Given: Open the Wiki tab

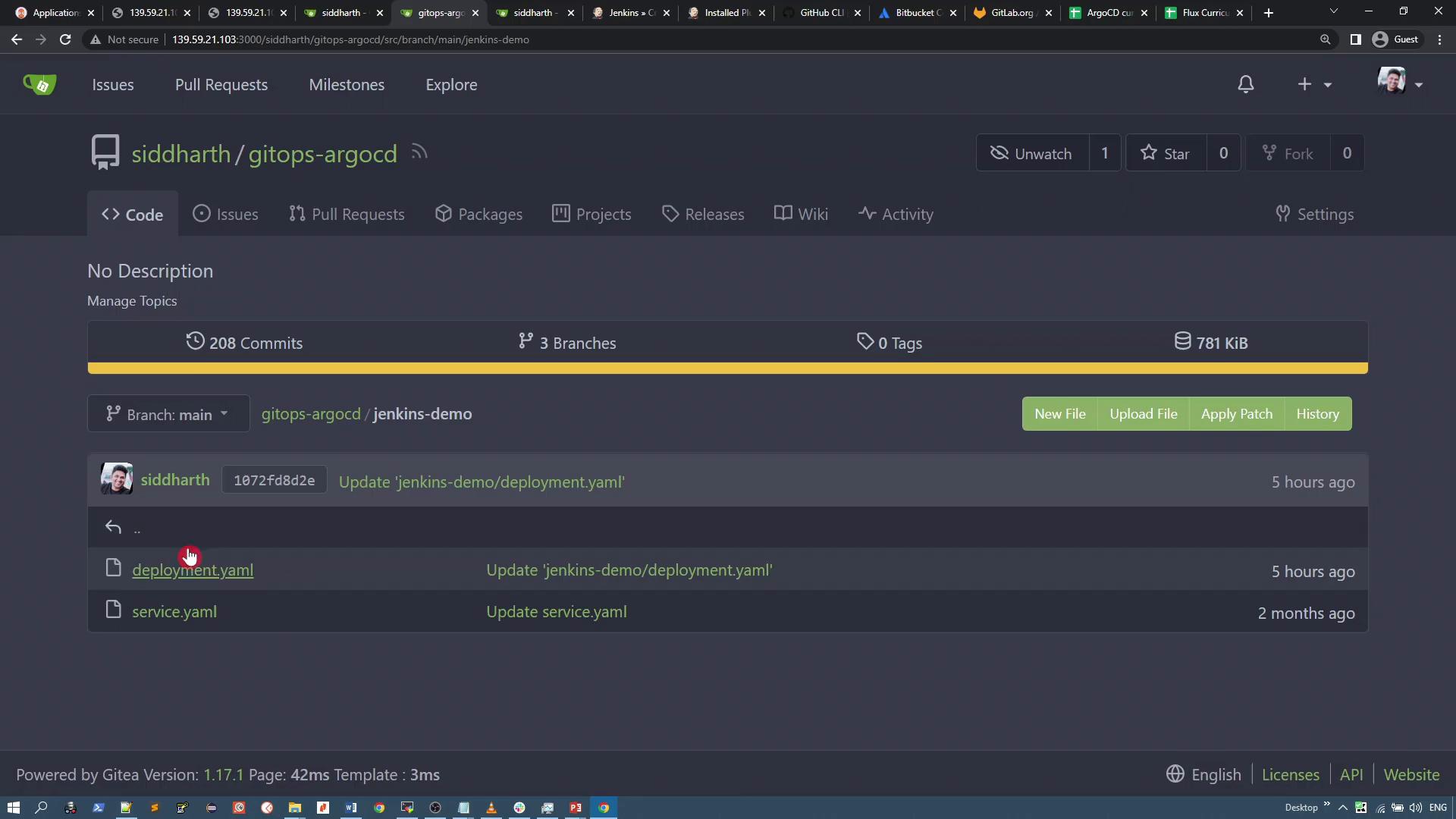Looking at the screenshot, I should pyautogui.click(x=801, y=215).
